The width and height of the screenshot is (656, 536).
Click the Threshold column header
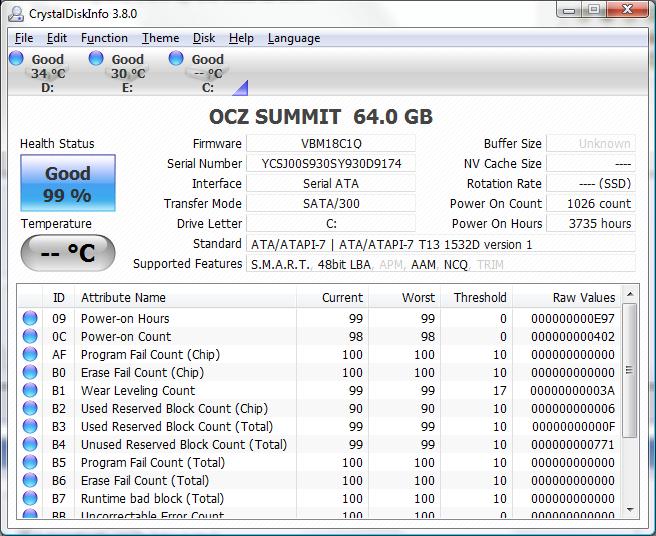point(477,297)
